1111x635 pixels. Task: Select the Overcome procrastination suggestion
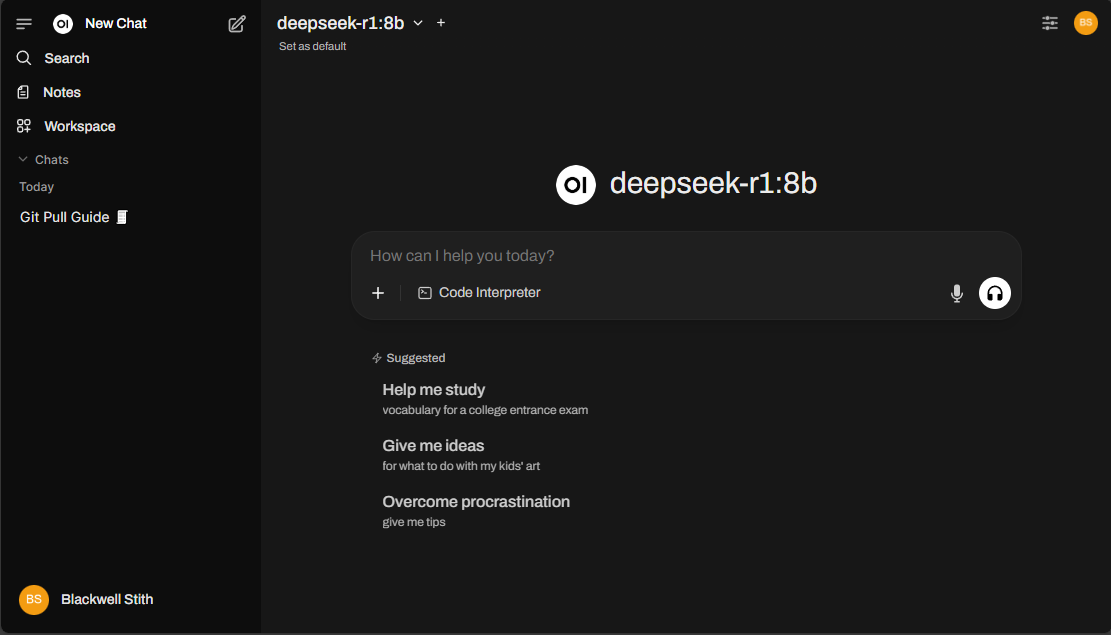(x=476, y=511)
